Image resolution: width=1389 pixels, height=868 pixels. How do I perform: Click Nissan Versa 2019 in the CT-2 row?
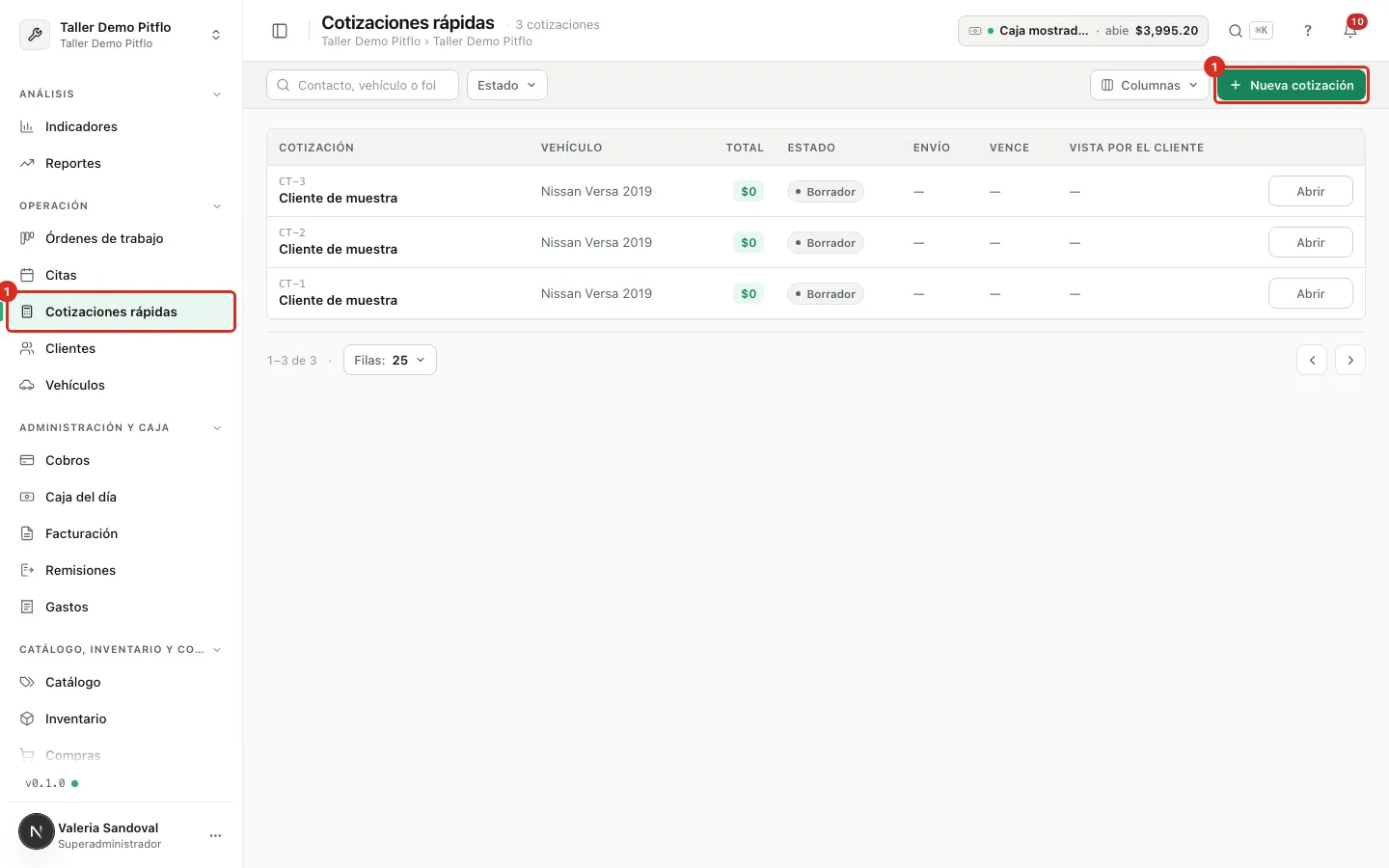pos(596,242)
